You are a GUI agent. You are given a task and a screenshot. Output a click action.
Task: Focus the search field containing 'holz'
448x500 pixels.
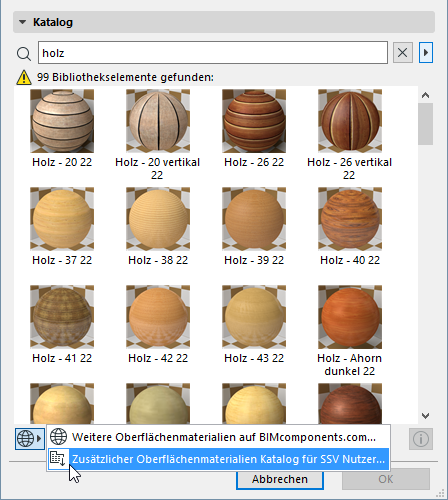coord(213,53)
